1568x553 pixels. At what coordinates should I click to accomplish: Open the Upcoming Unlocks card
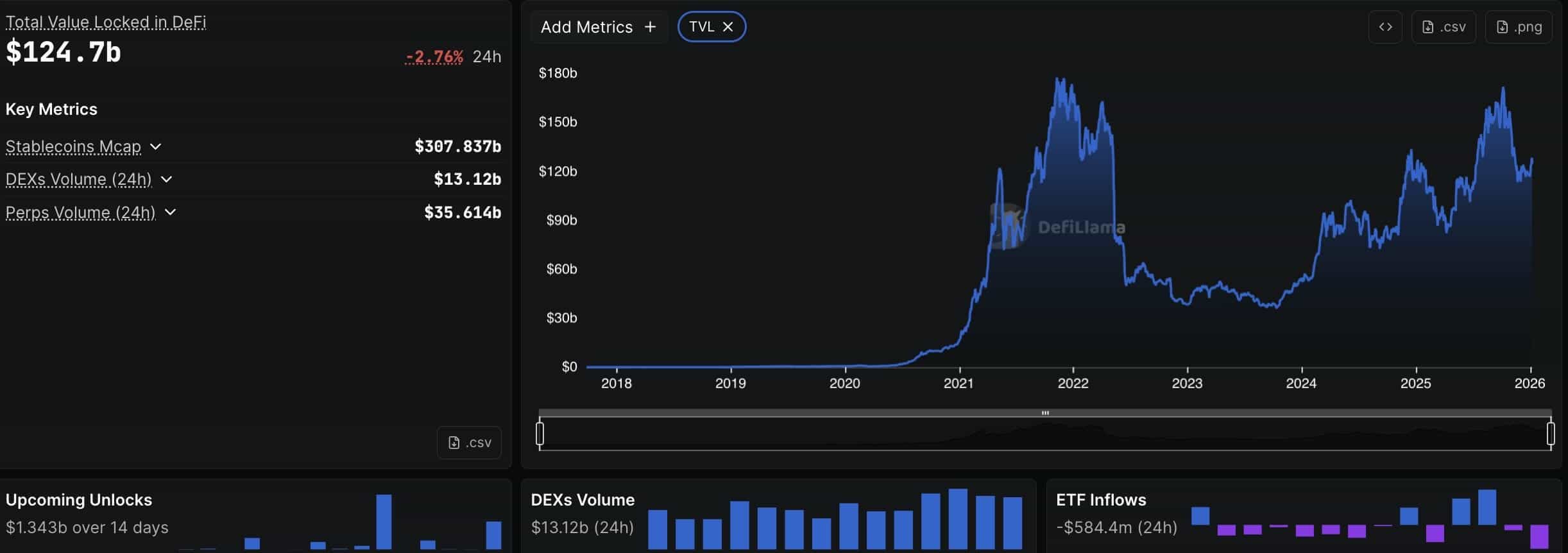[x=79, y=500]
